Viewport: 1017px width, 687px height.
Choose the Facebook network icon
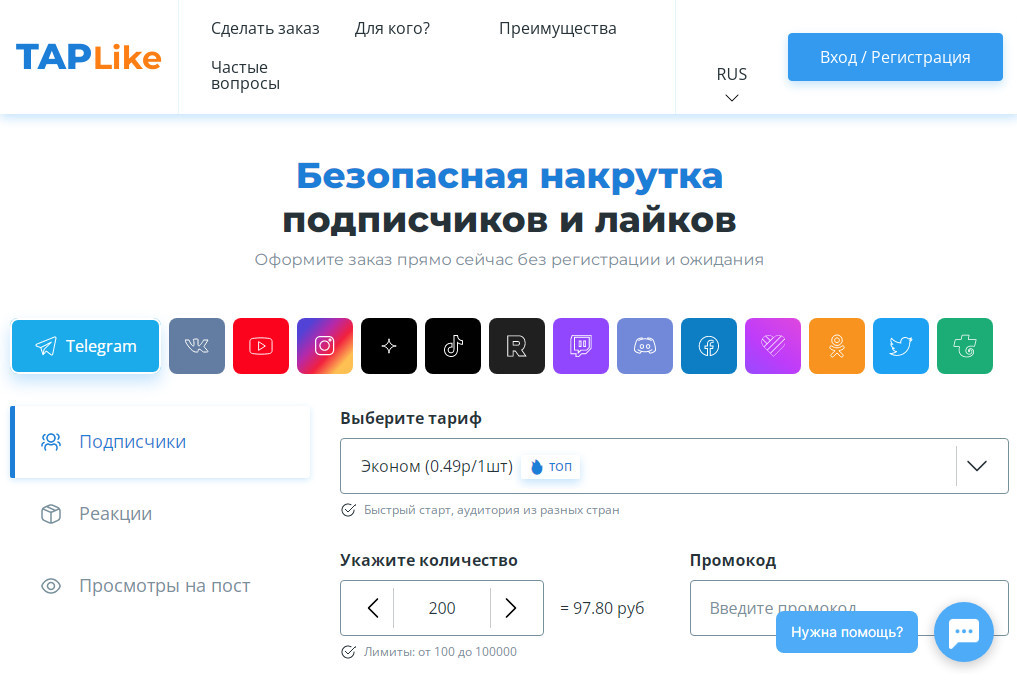(x=709, y=346)
